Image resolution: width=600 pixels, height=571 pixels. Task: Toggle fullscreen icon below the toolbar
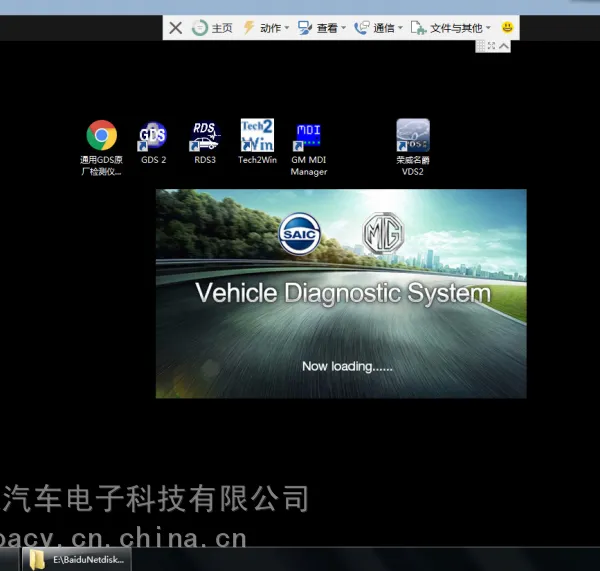click(x=492, y=46)
